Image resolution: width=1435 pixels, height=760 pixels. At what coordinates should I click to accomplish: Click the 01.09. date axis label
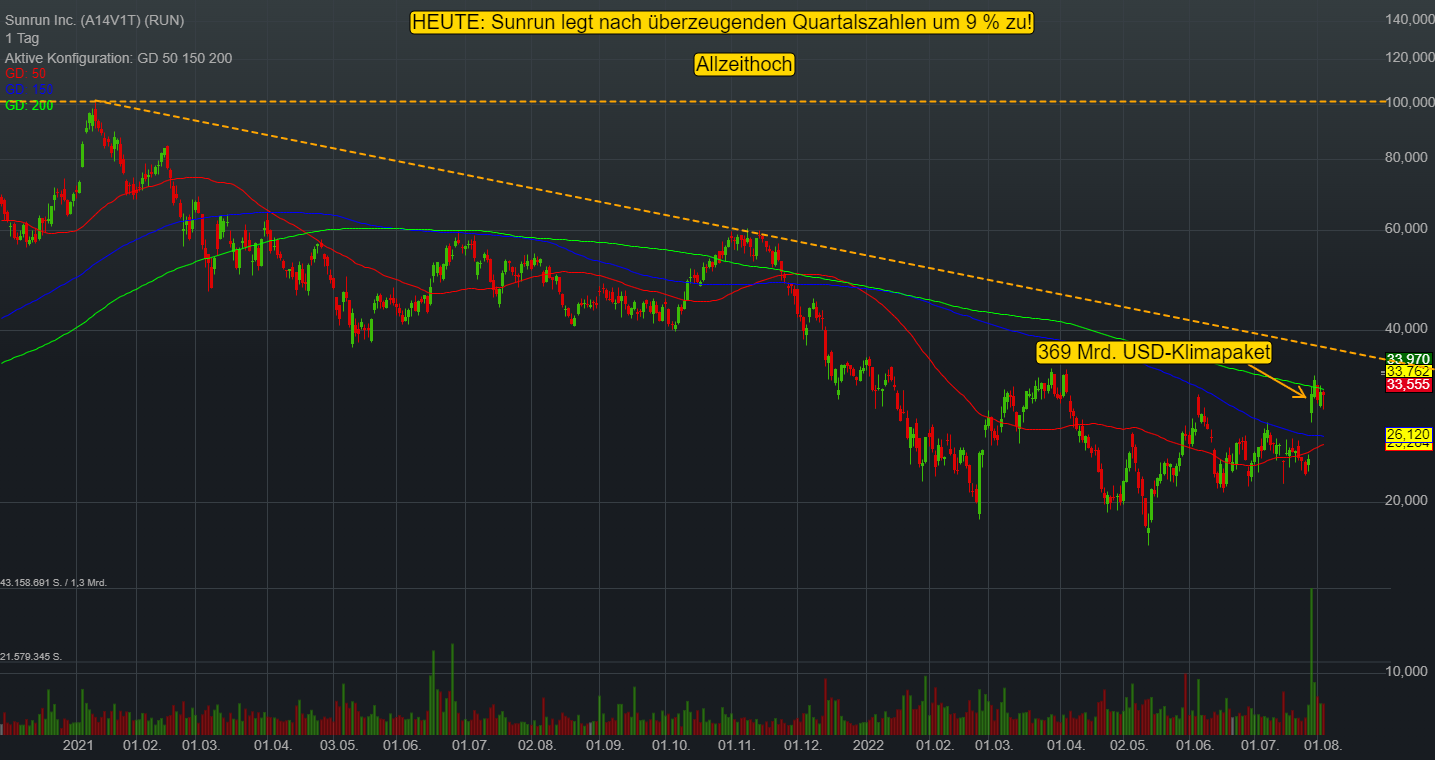click(x=604, y=745)
